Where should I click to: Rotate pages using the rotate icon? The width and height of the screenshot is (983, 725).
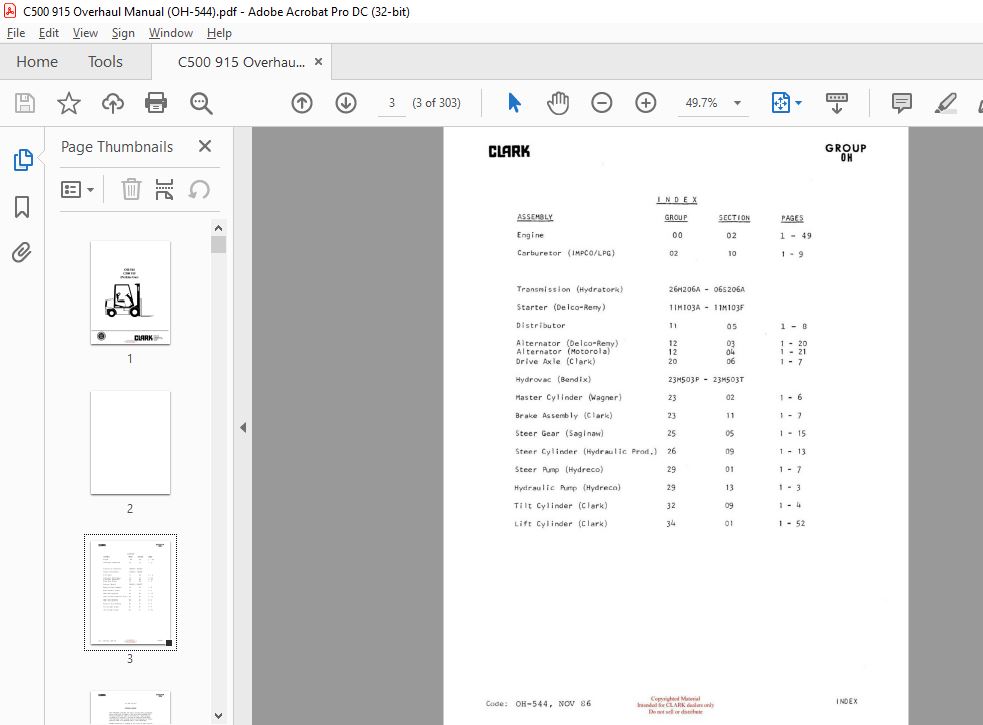point(199,189)
